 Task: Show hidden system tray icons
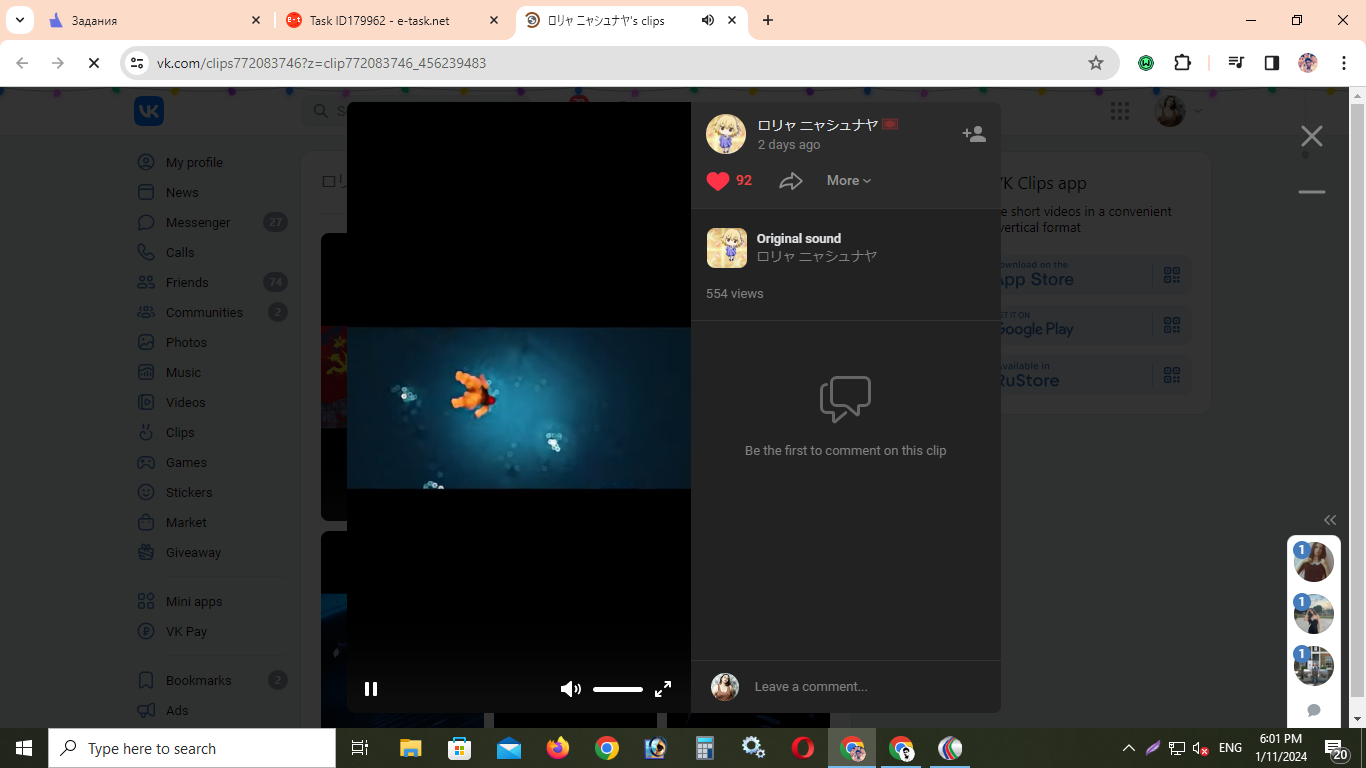[x=1129, y=748]
